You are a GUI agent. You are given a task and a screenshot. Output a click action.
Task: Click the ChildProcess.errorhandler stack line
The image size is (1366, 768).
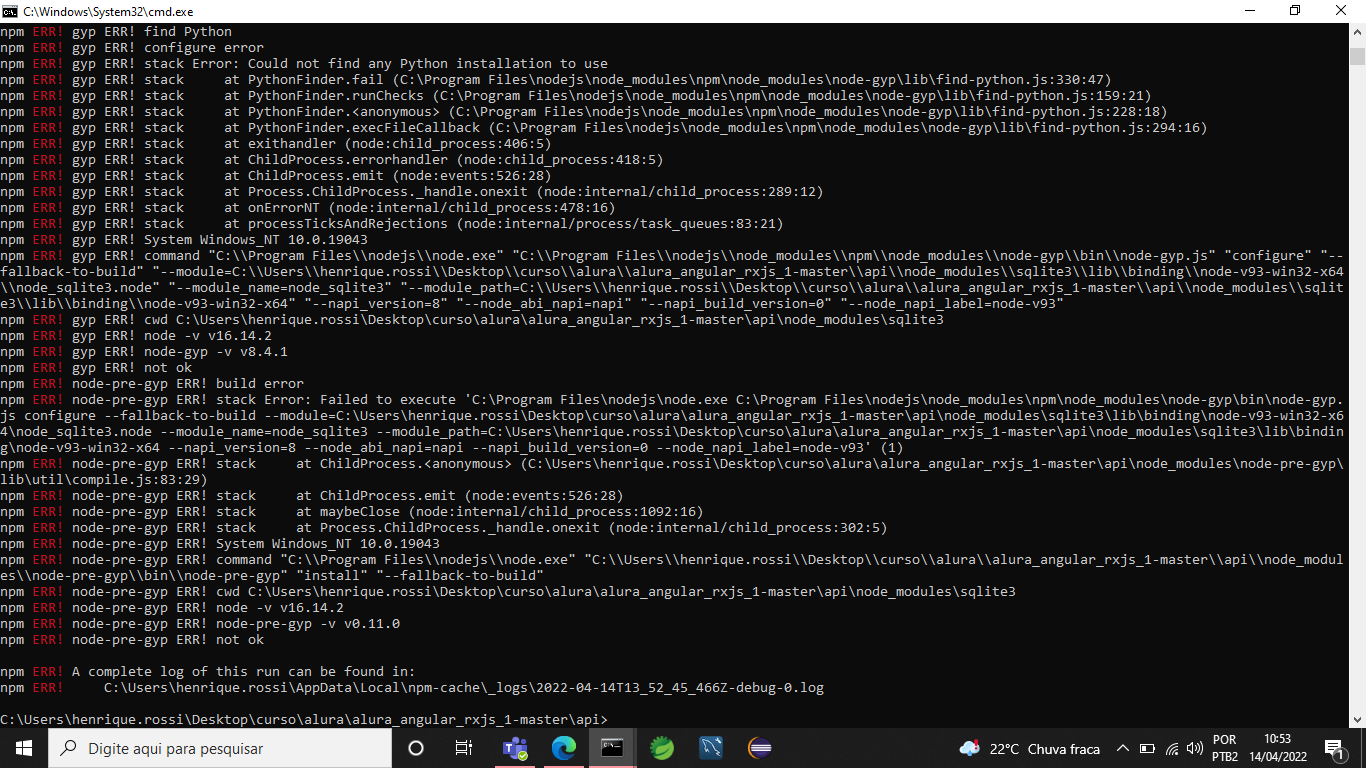[x=332, y=160]
